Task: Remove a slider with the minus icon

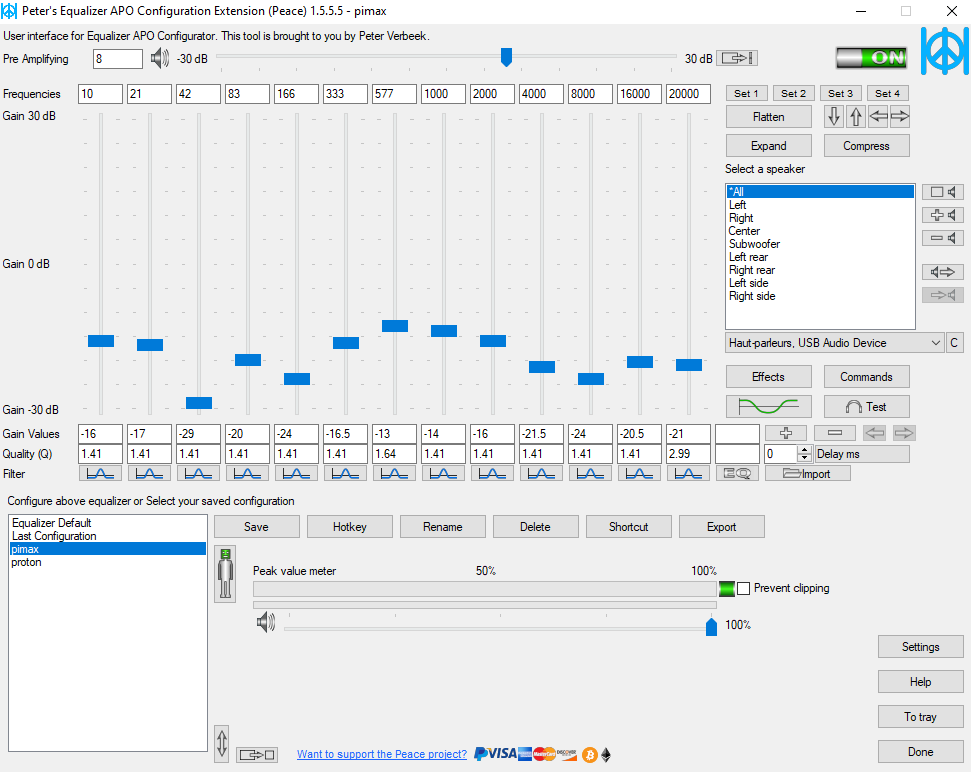Action: (x=835, y=433)
